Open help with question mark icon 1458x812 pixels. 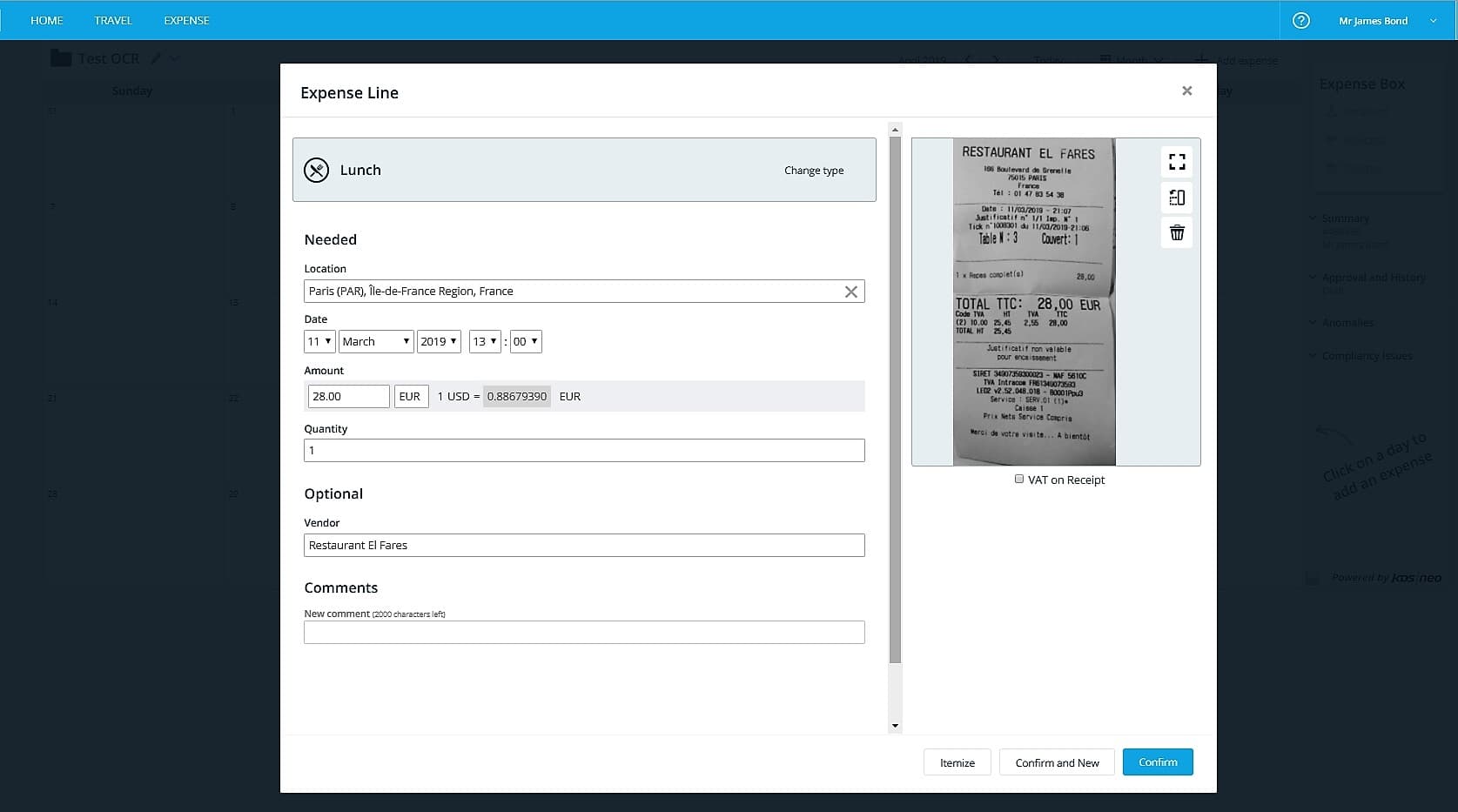[x=1301, y=20]
